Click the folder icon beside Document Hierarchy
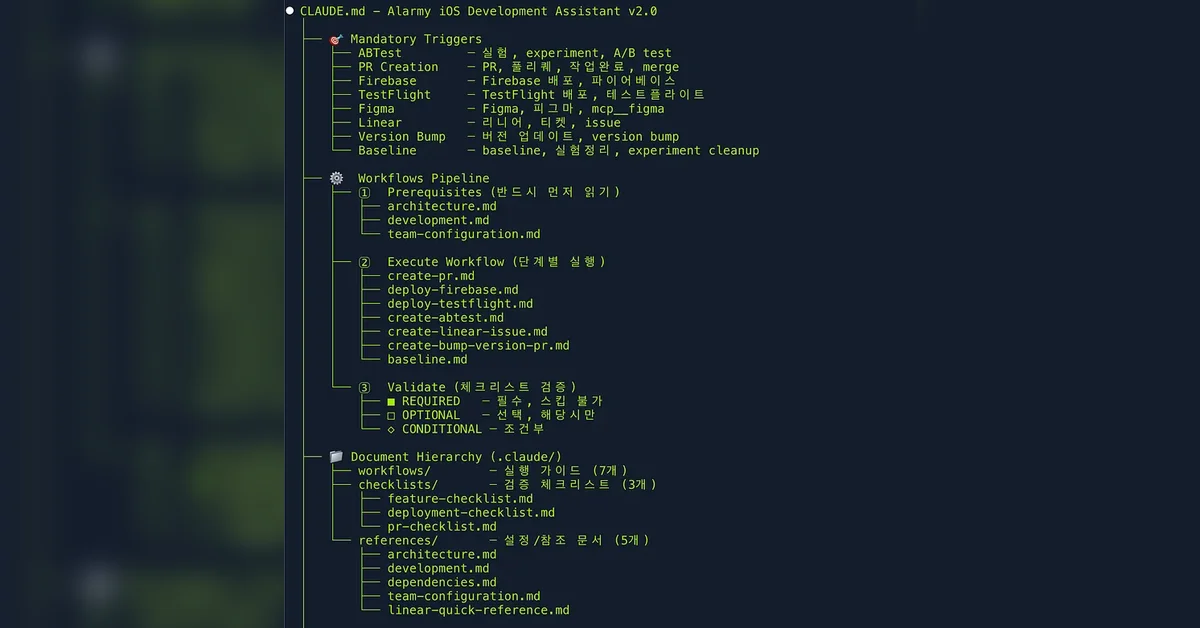Image resolution: width=1200 pixels, height=628 pixels. (336, 457)
